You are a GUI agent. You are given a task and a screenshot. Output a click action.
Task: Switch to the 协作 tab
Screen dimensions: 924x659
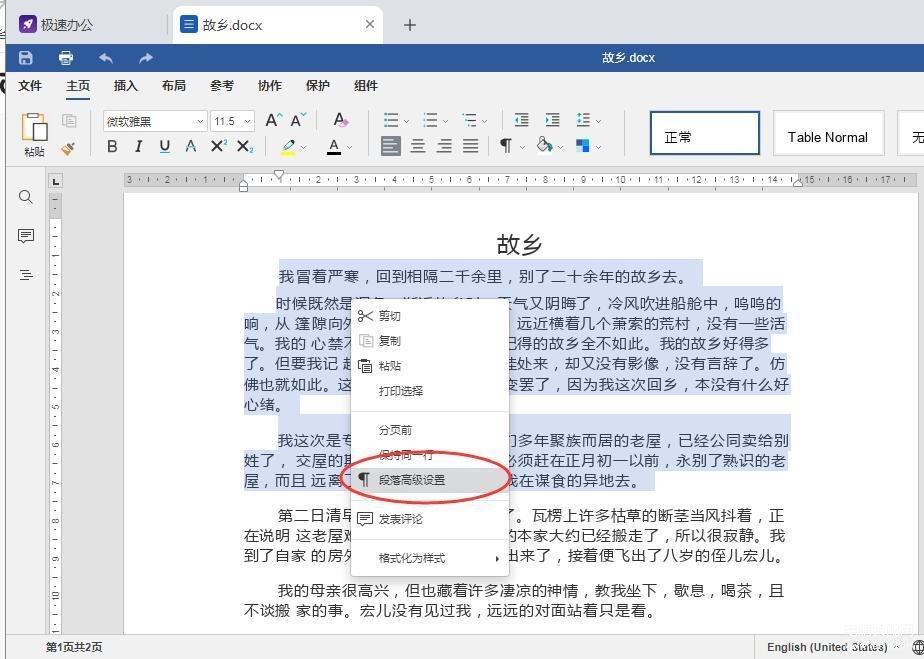click(270, 86)
